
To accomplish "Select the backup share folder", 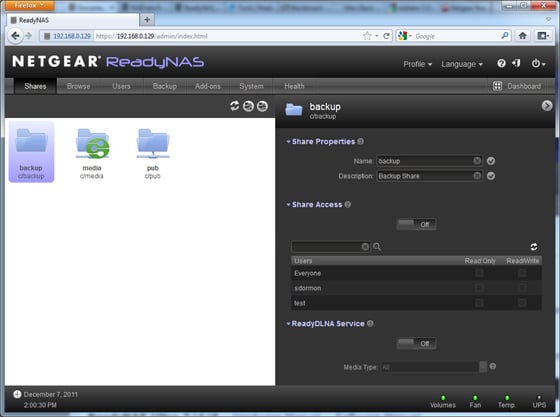I will (x=31, y=152).
